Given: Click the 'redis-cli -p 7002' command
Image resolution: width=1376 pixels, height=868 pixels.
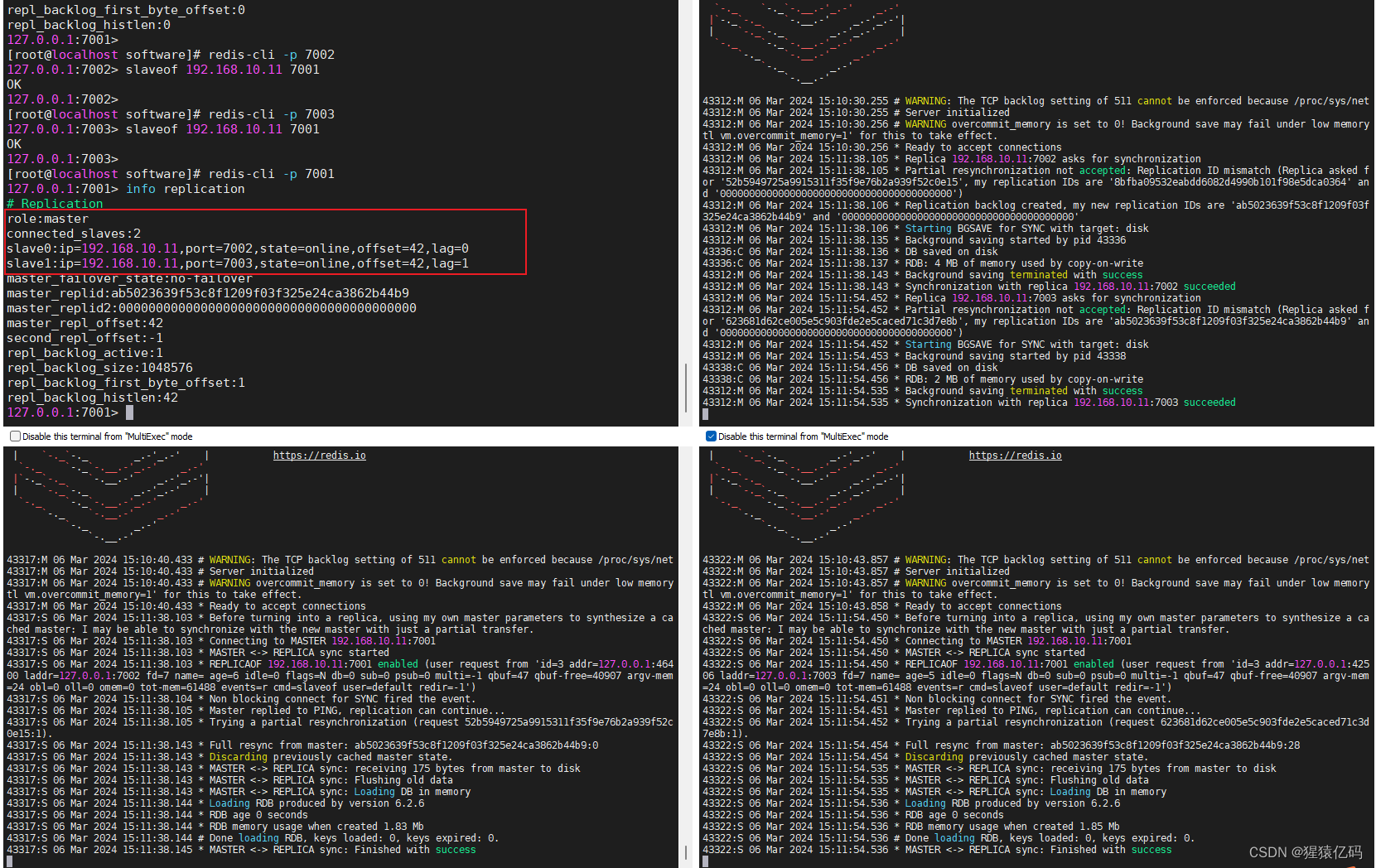Looking at the screenshot, I should 272,55.
